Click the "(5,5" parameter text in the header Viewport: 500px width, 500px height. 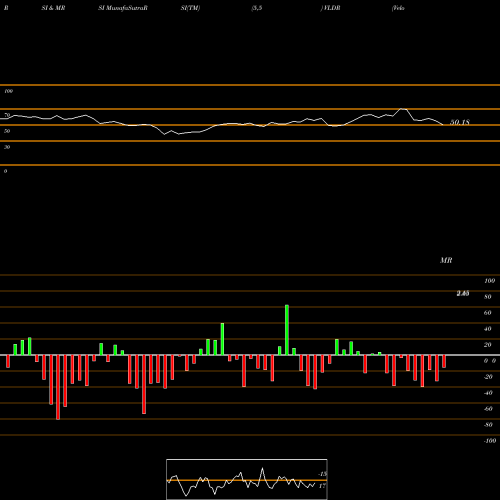tap(257, 8)
